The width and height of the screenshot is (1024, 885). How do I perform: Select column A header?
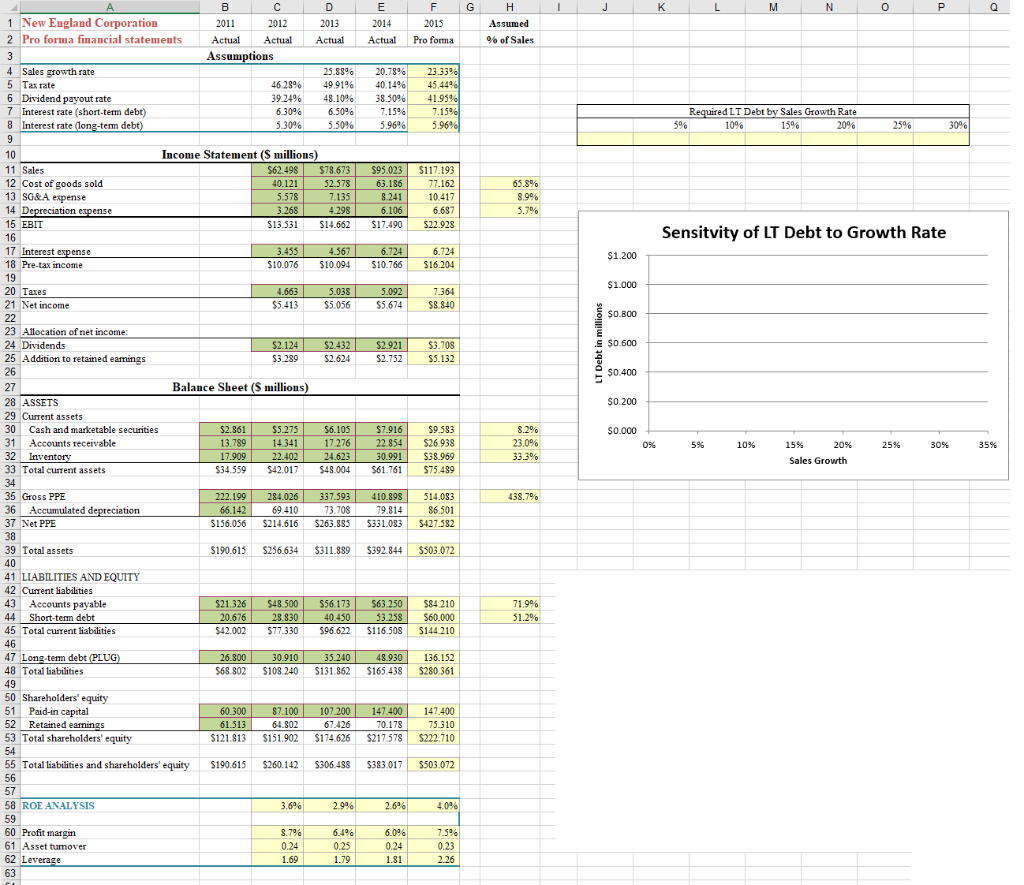click(x=110, y=7)
